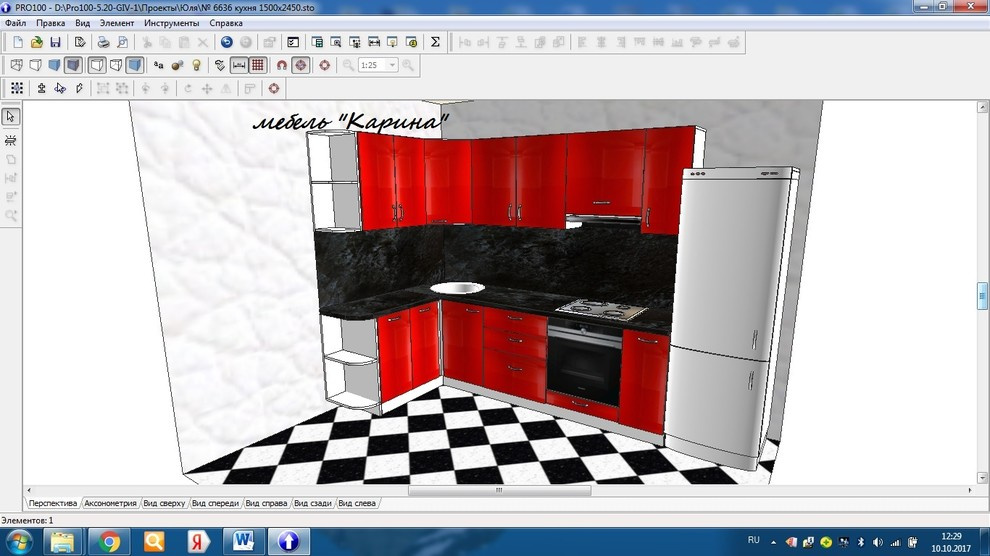990x556 pixels.
Task: Click the horizontal scrollbar under the viewport
Action: point(499,491)
